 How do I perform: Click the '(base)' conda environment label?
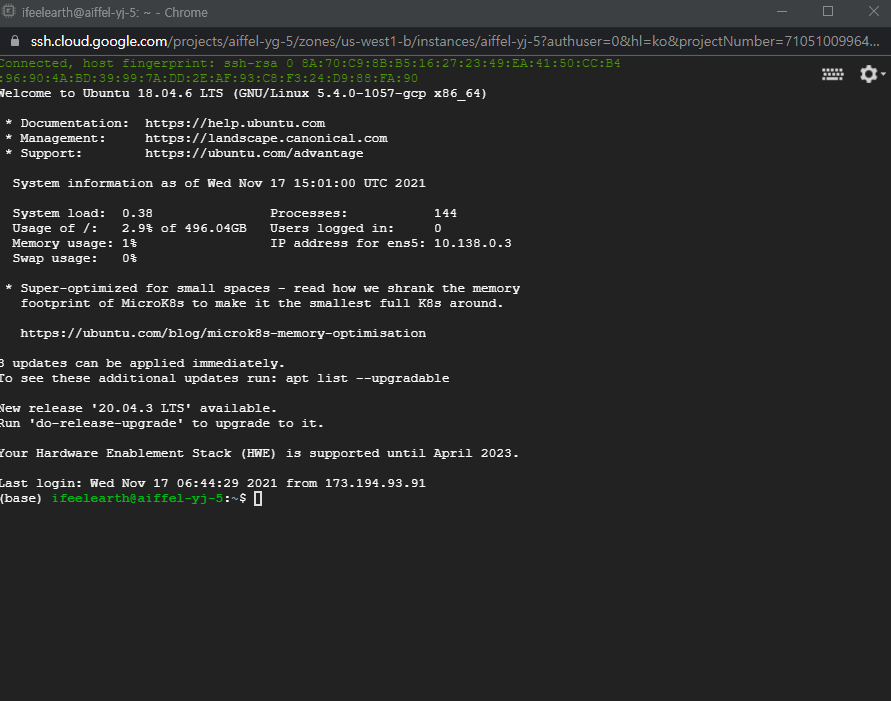[21, 498]
